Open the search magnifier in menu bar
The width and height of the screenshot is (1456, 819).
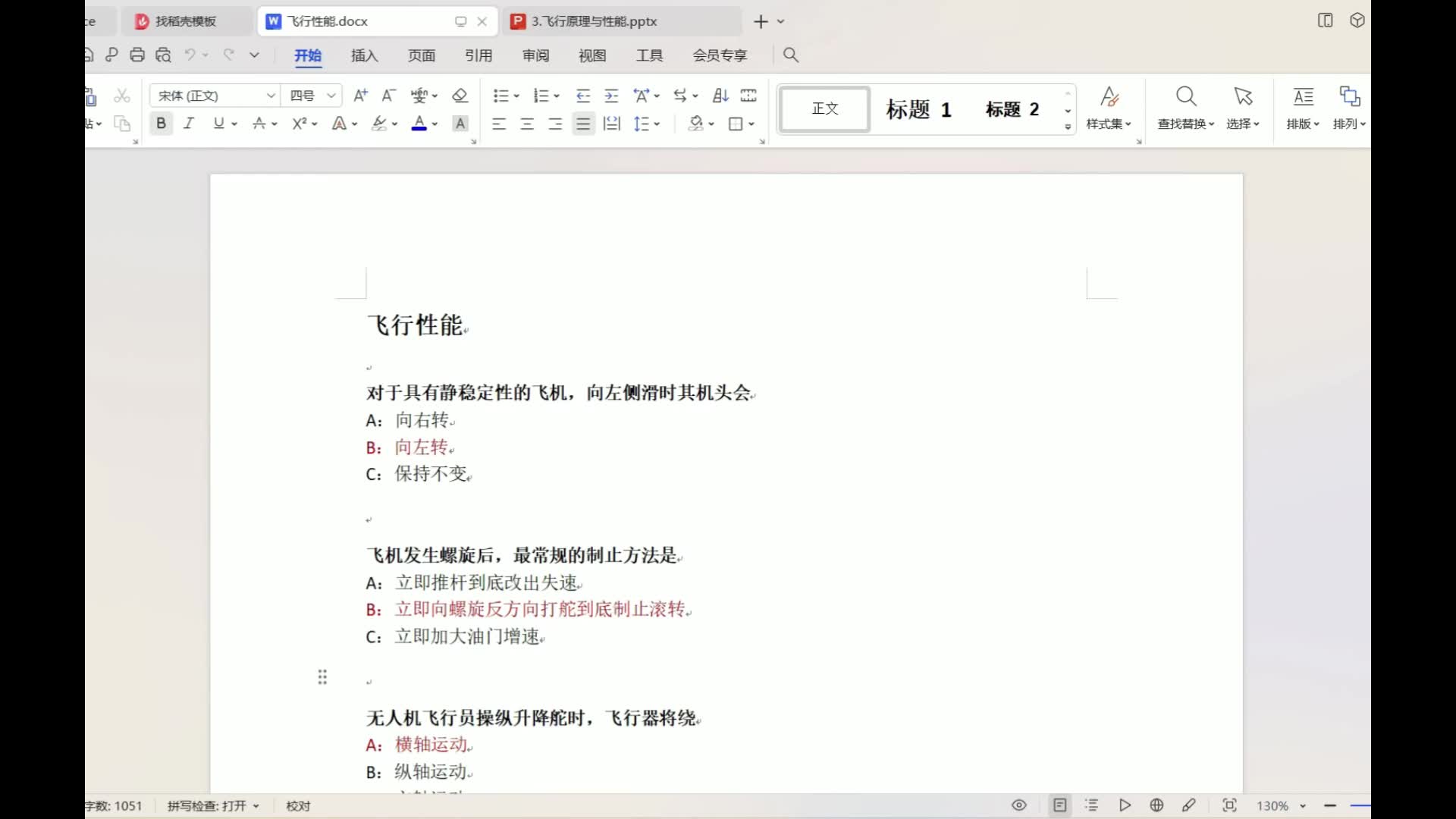point(791,55)
